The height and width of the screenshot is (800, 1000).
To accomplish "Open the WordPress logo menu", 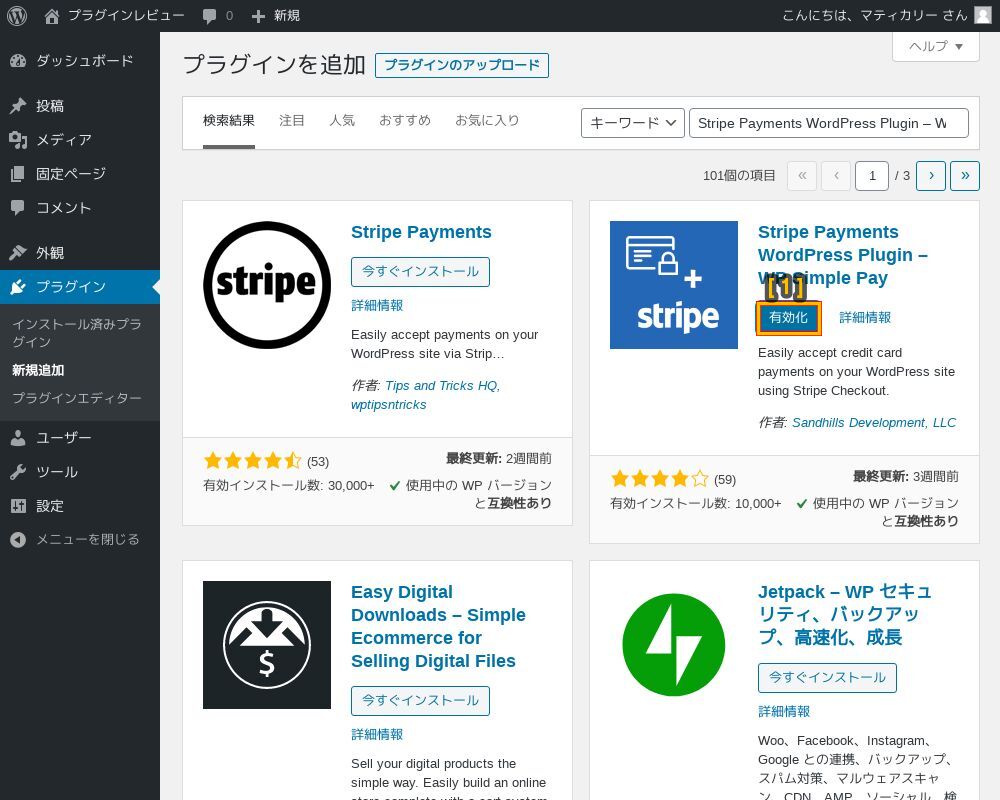I will (x=17, y=15).
